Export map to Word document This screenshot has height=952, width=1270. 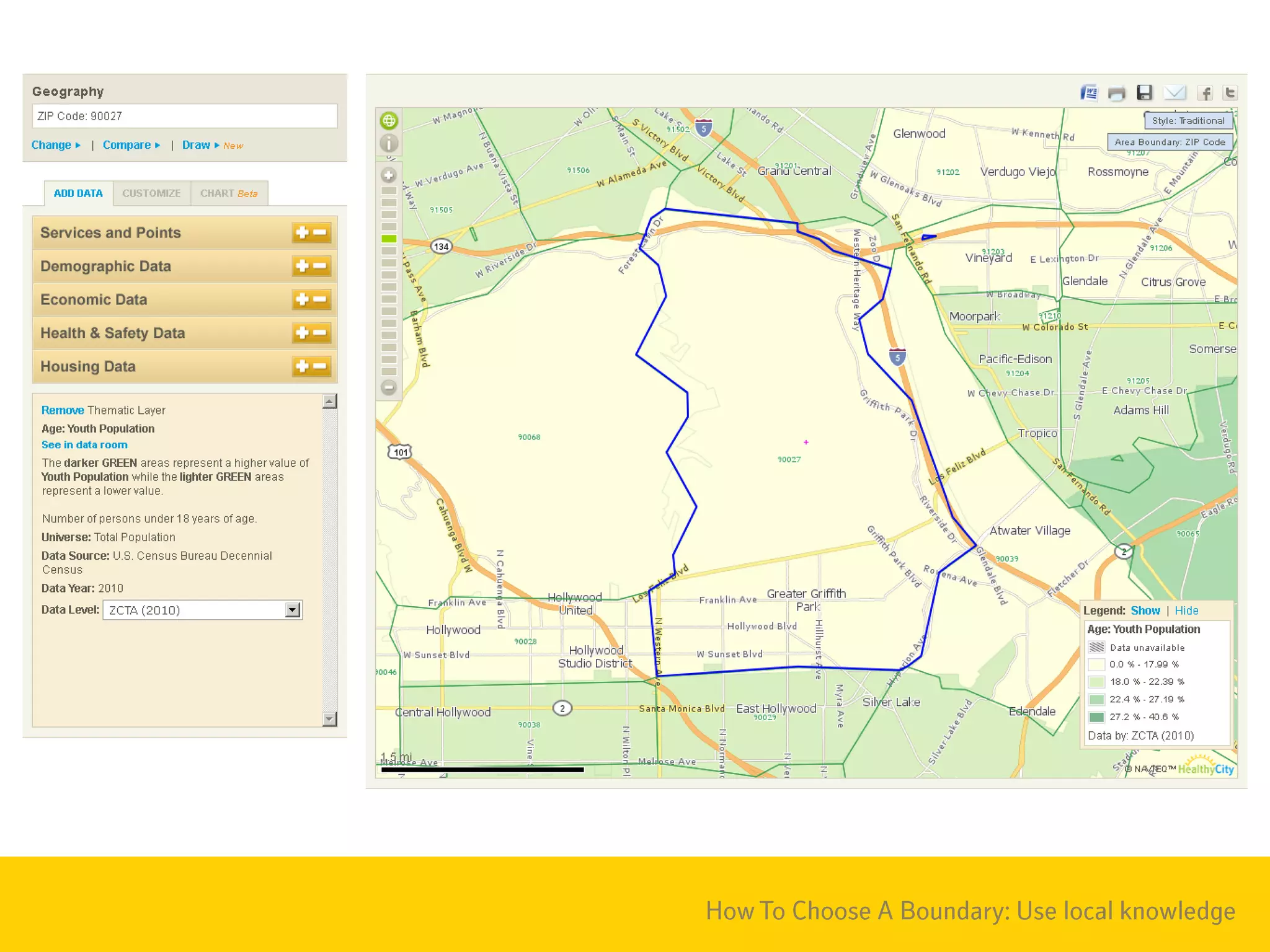tap(1088, 93)
